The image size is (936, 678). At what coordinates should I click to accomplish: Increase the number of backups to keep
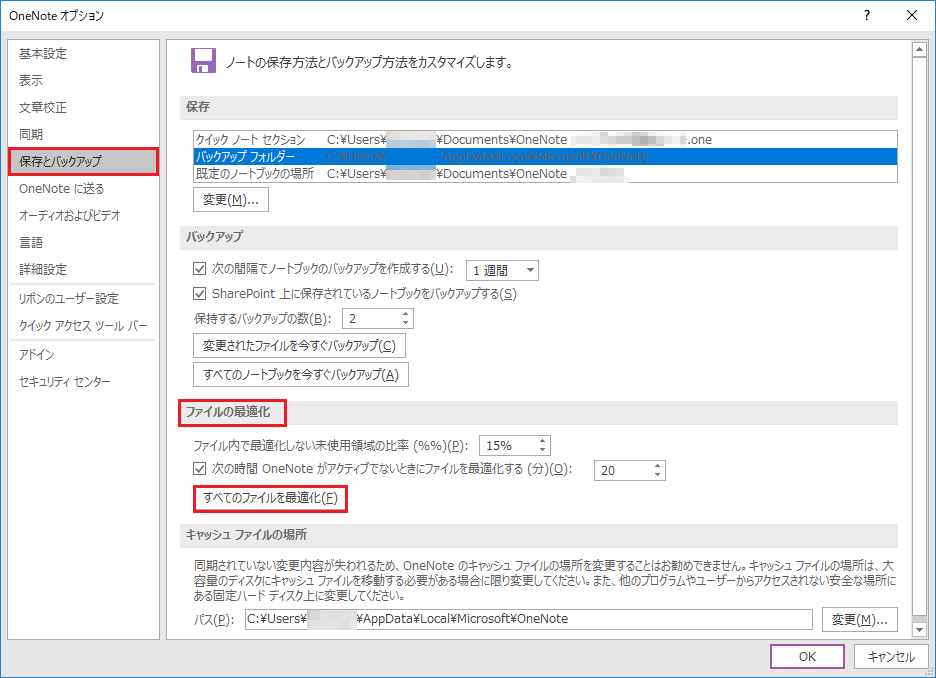(x=405, y=314)
